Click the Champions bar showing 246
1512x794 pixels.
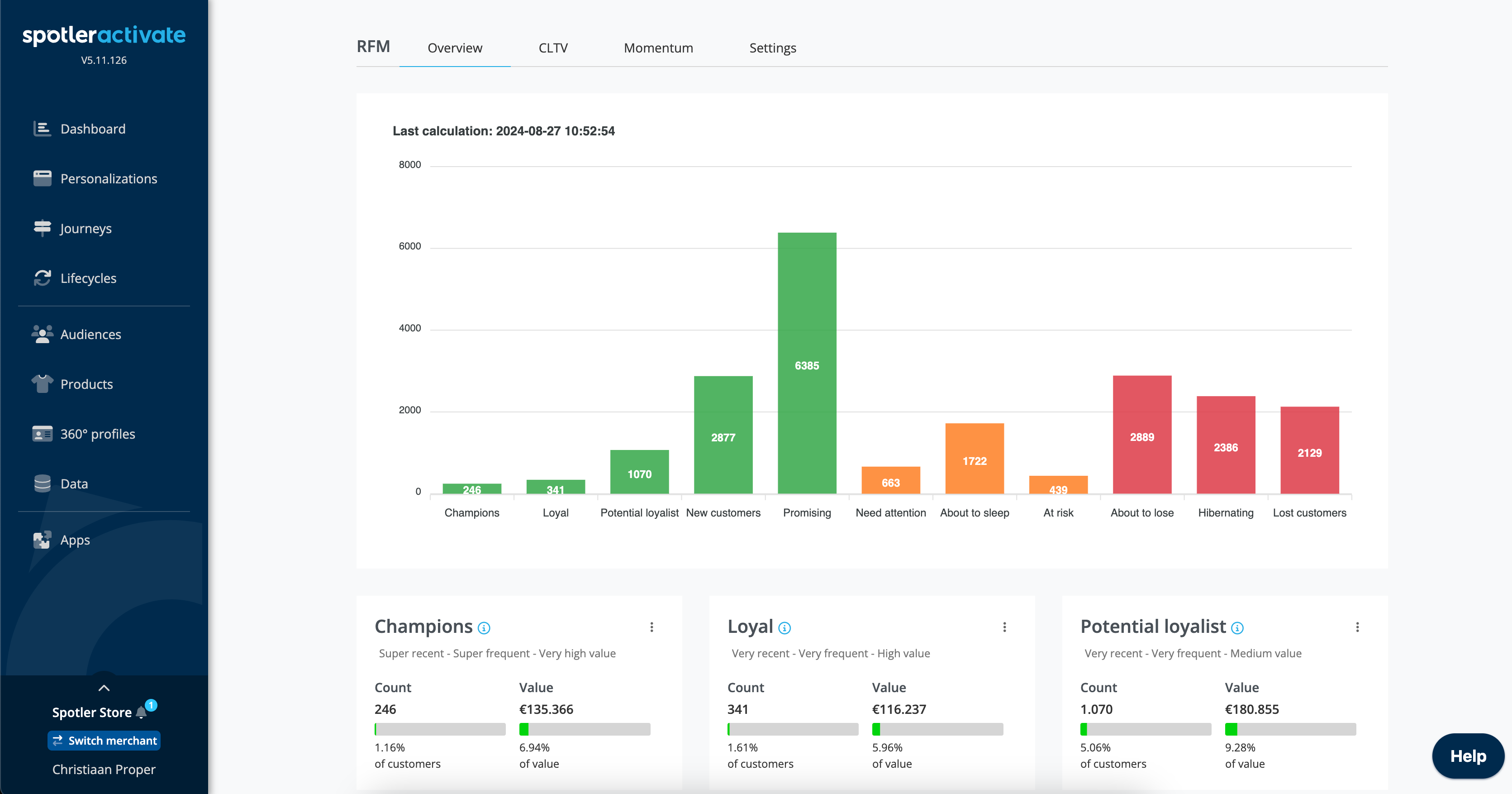[x=472, y=488]
